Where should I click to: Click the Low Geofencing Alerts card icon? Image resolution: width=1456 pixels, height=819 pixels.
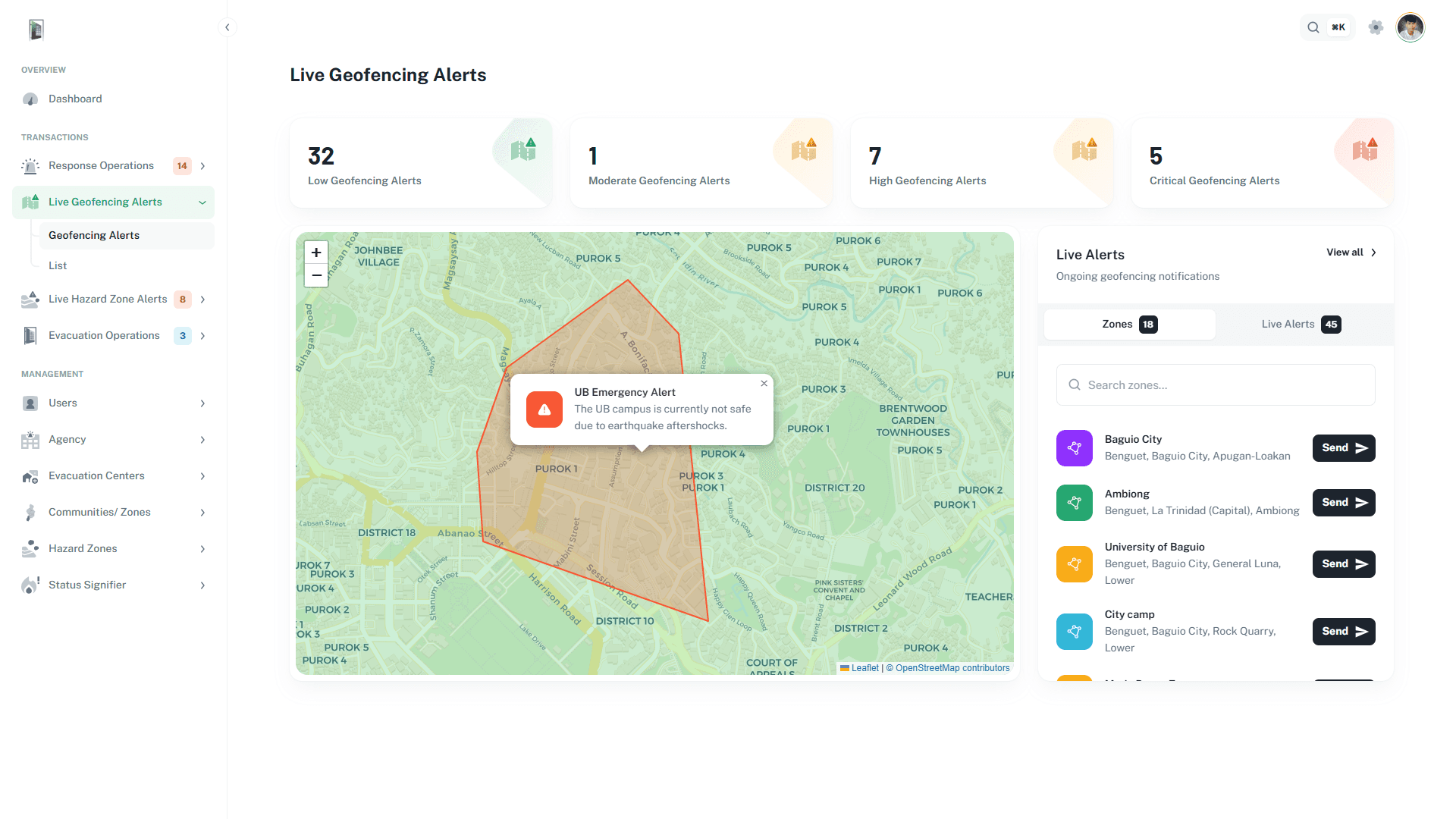pyautogui.click(x=523, y=149)
